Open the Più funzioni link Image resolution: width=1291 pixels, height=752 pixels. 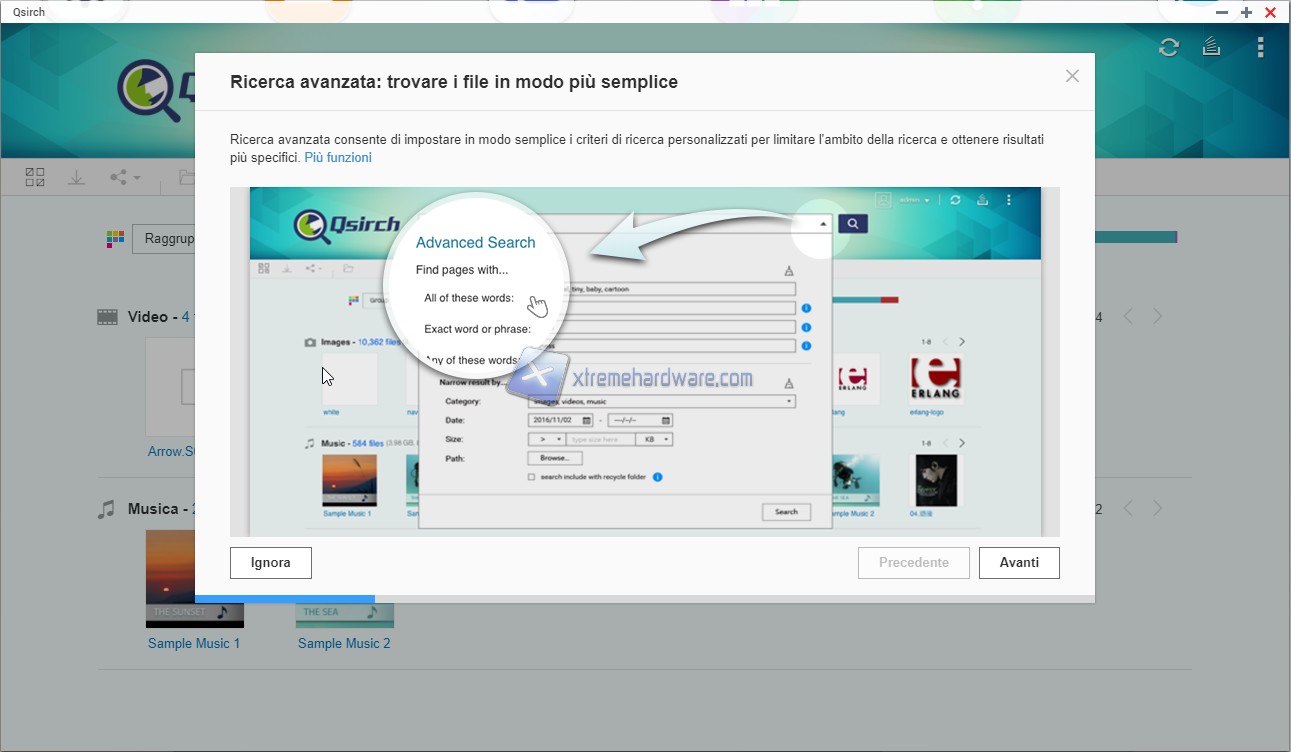[x=338, y=158]
